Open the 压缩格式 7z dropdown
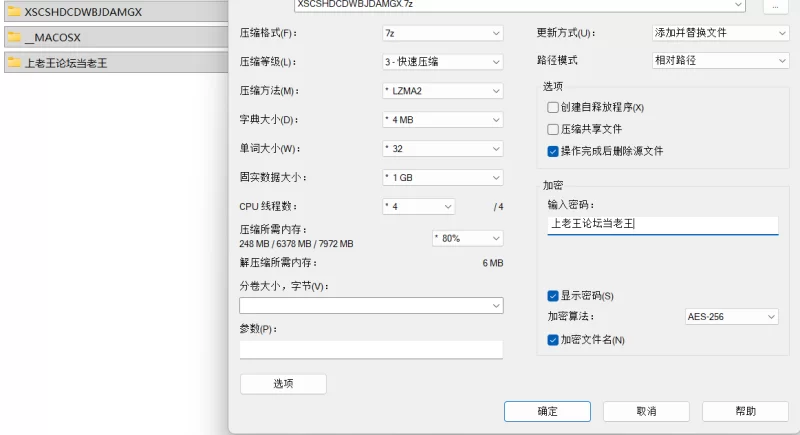 [442, 33]
